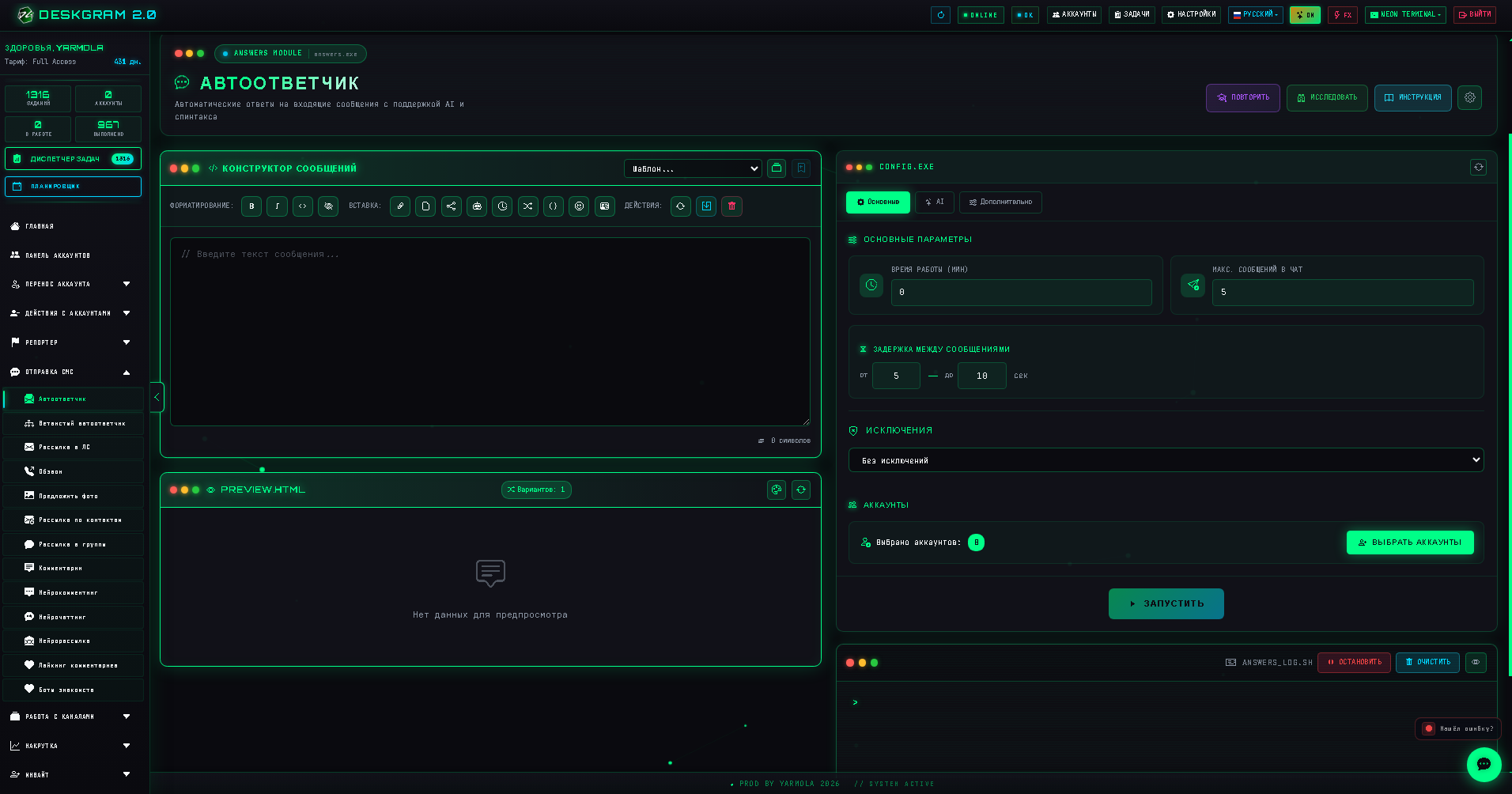The image size is (1512, 794).
Task: Open the Без исключений exclusions dropdown
Action: (x=1166, y=460)
